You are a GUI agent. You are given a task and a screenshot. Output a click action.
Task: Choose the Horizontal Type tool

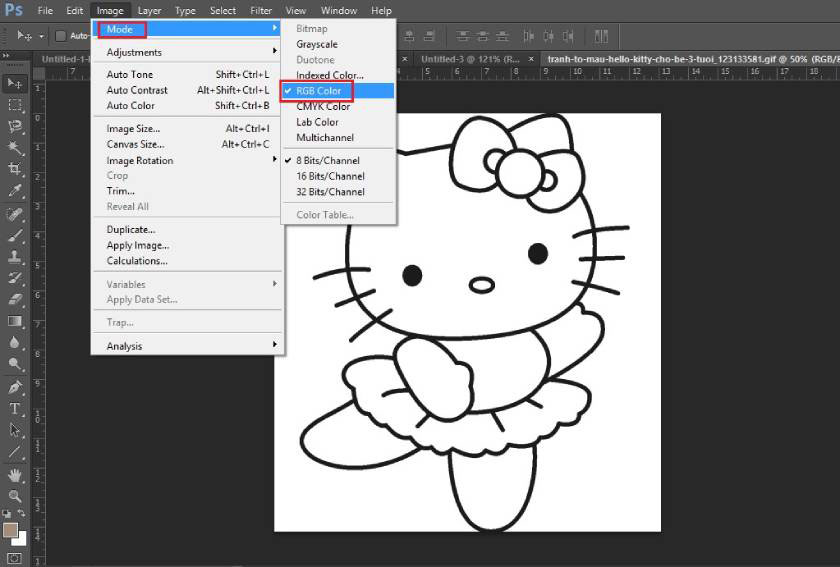pos(15,409)
